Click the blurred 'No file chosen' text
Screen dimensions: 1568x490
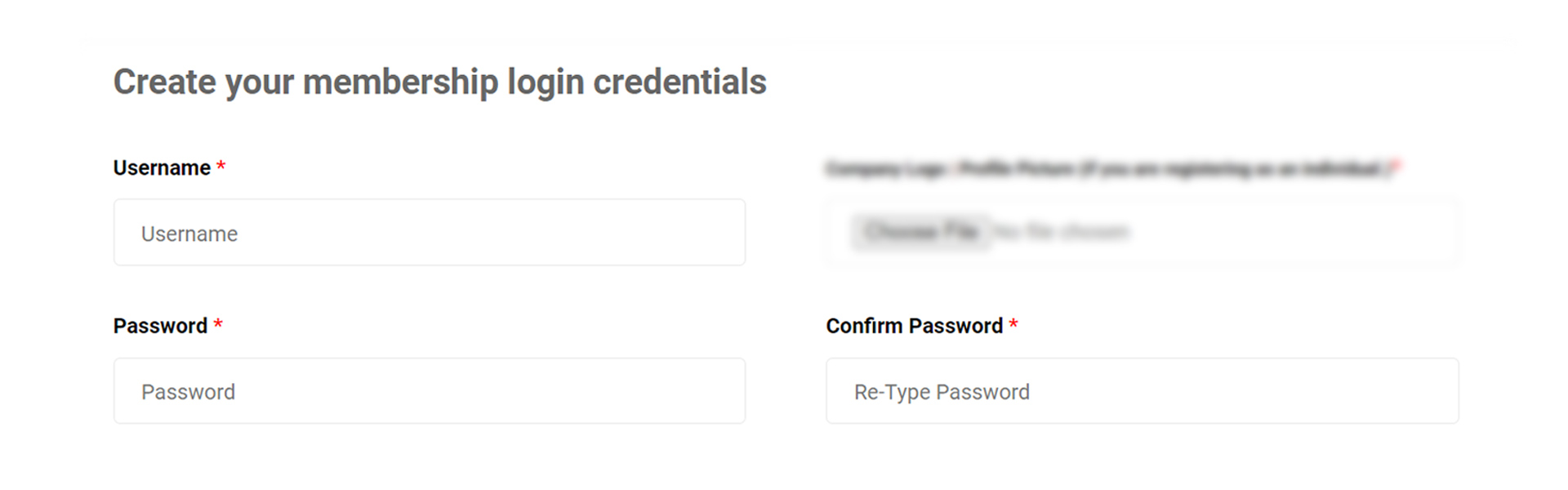point(1062,232)
